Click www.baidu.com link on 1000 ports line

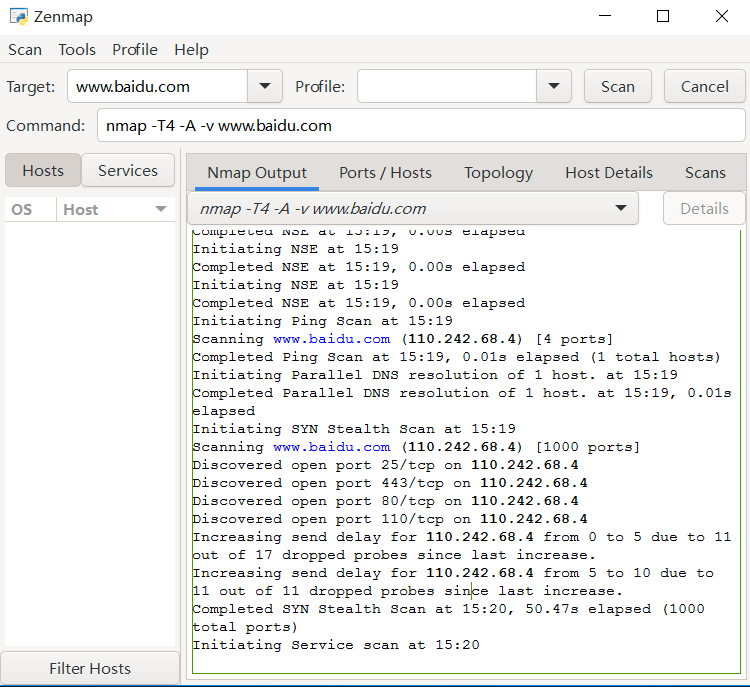click(331, 447)
